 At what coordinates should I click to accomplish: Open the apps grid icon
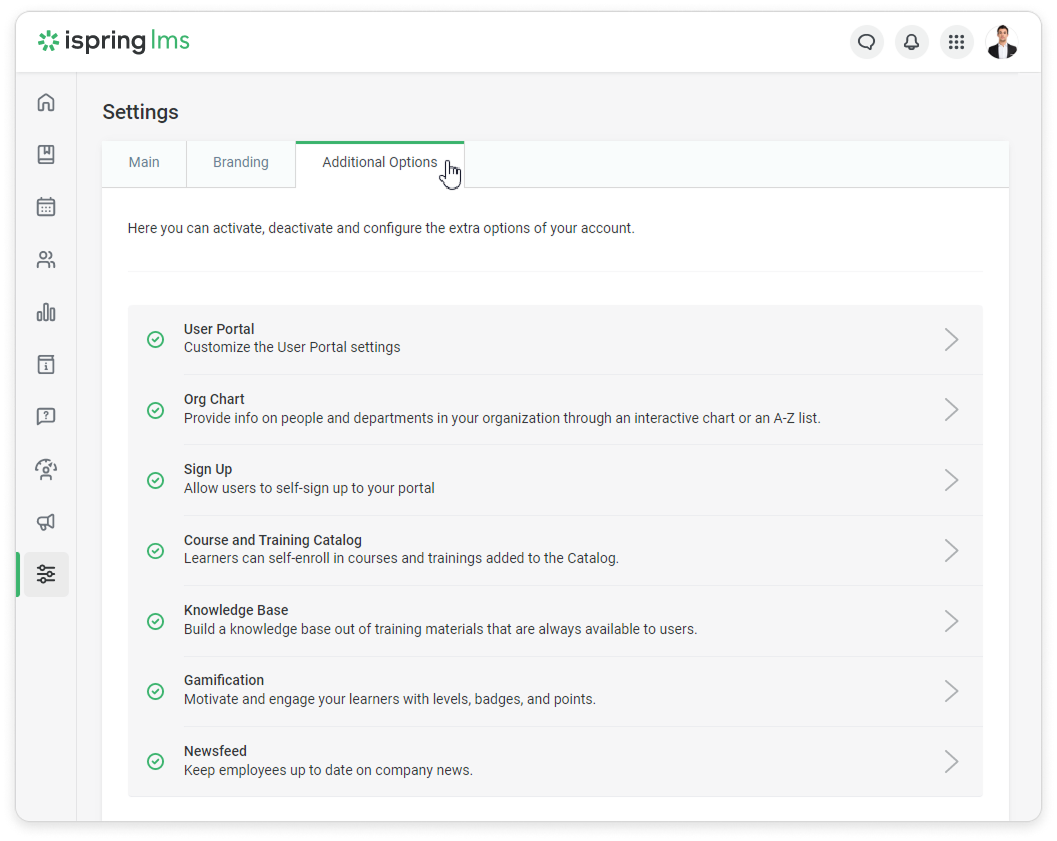[956, 42]
